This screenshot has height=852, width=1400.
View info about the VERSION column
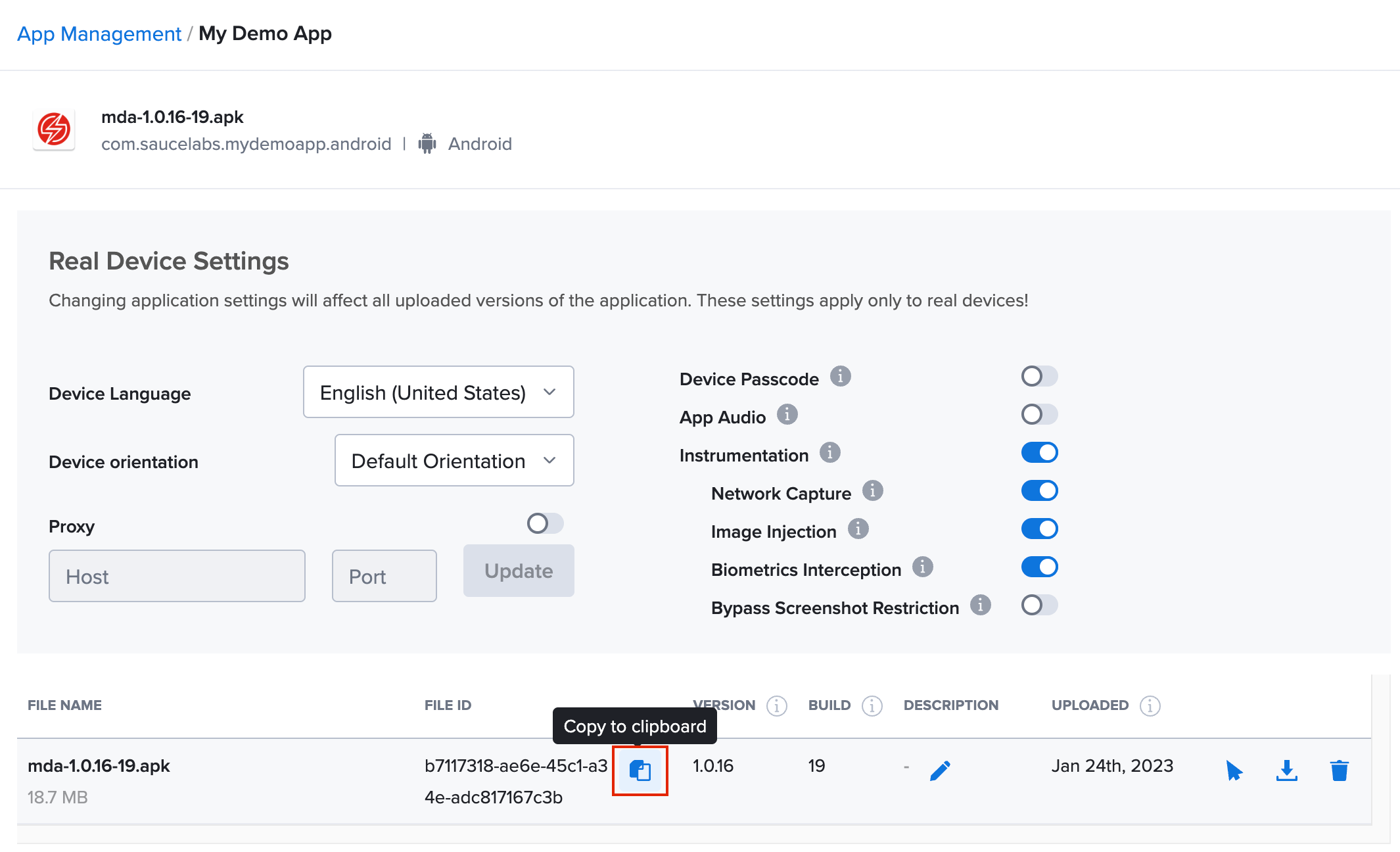[778, 705]
